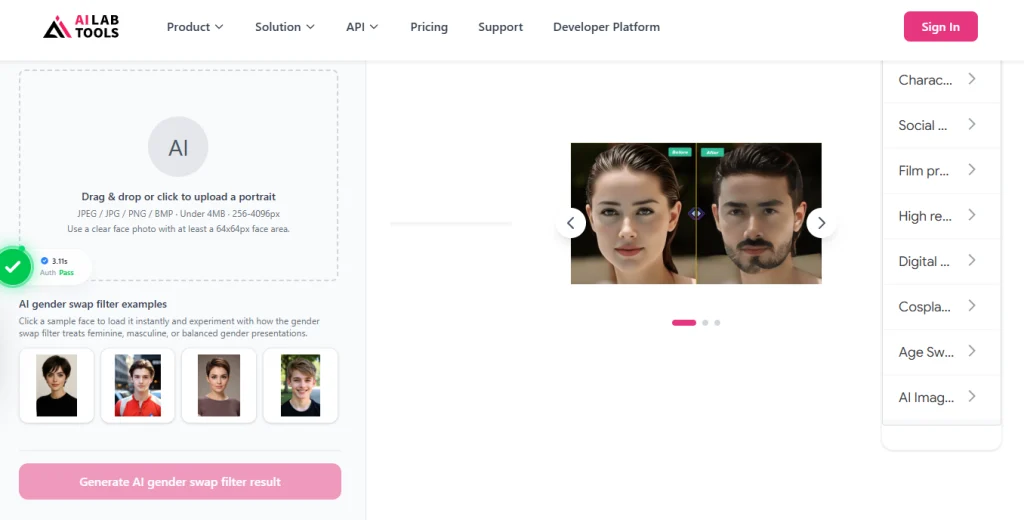This screenshot has width=1024, height=520.
Task: Open the Age Swap category chevron
Action: coord(971,351)
